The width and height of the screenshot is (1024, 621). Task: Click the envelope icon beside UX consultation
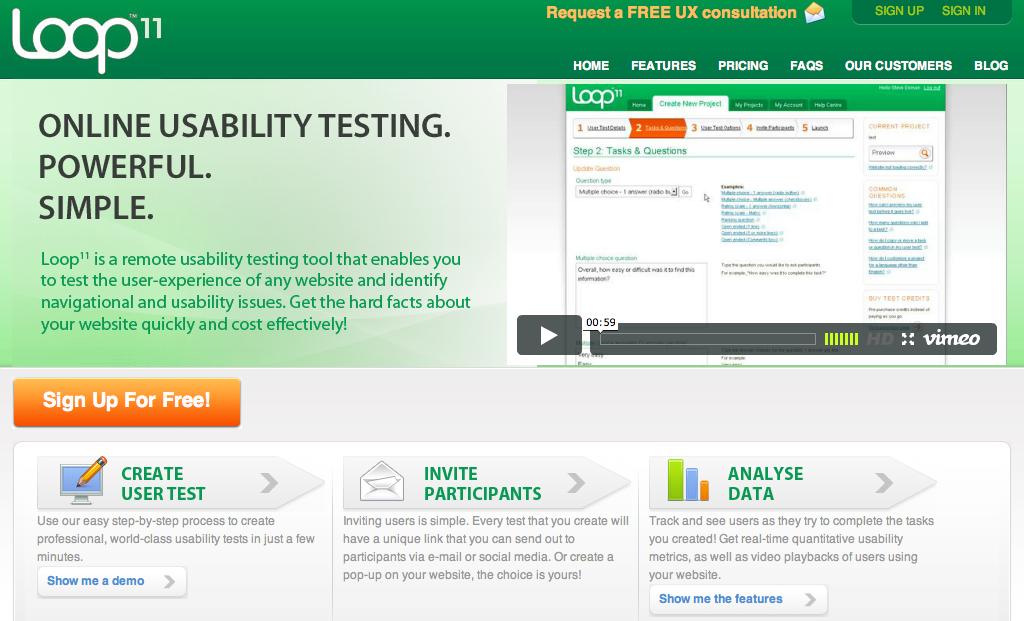[814, 12]
